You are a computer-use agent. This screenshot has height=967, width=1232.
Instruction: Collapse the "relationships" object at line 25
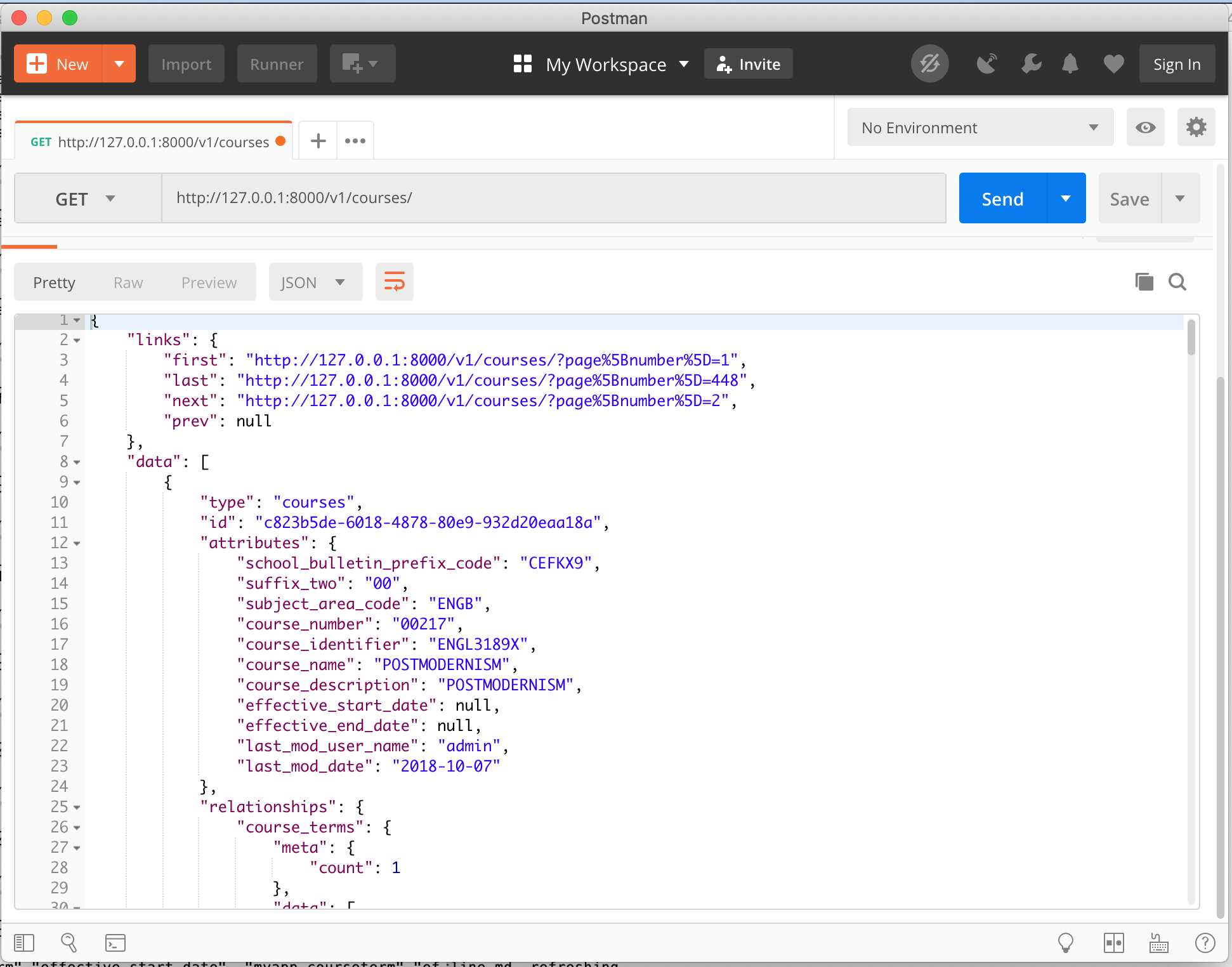pyautogui.click(x=77, y=808)
